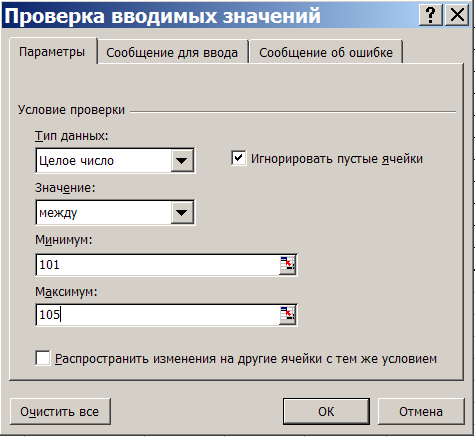Click the Условие проверки group heading
The image size is (475, 437).
coord(71,110)
